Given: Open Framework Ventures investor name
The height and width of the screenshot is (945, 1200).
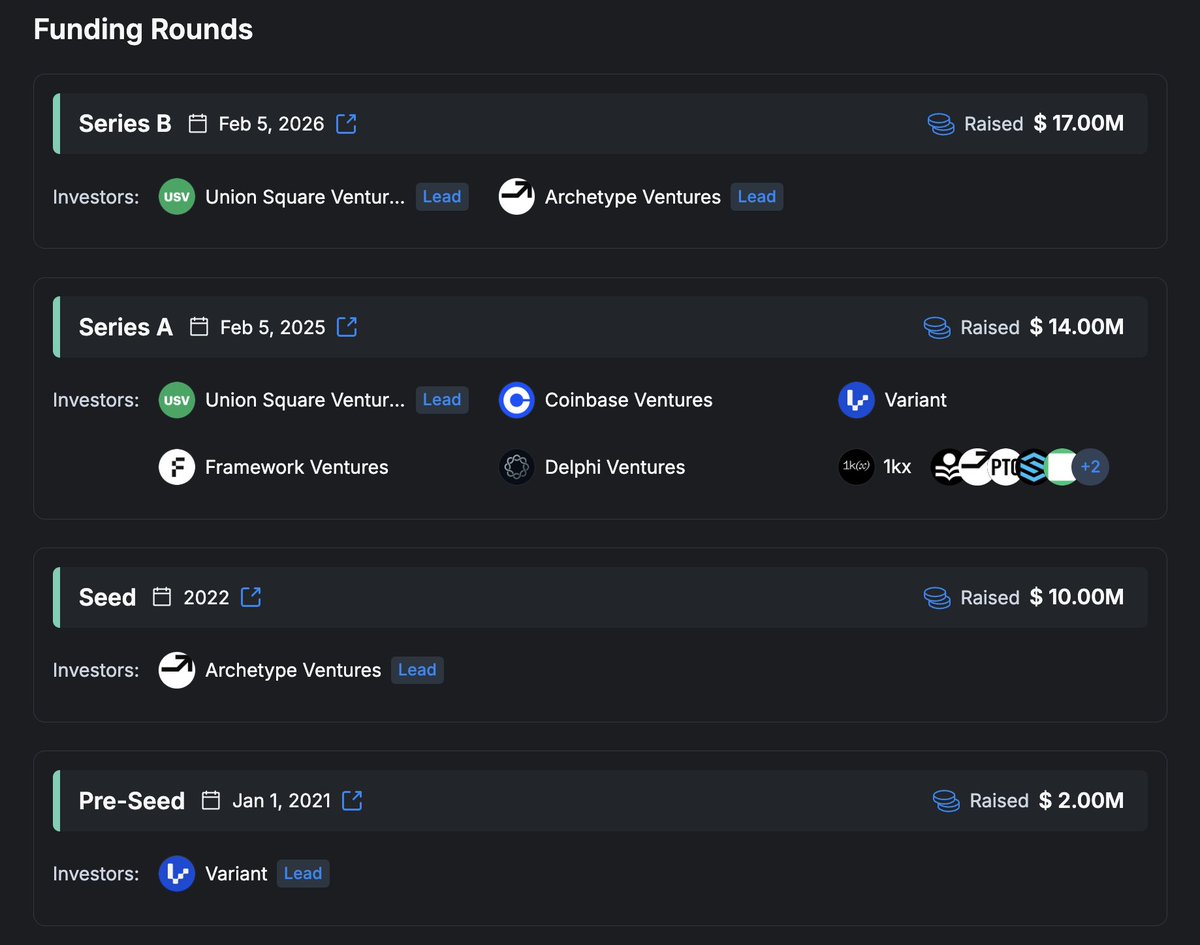Looking at the screenshot, I should coord(297,467).
